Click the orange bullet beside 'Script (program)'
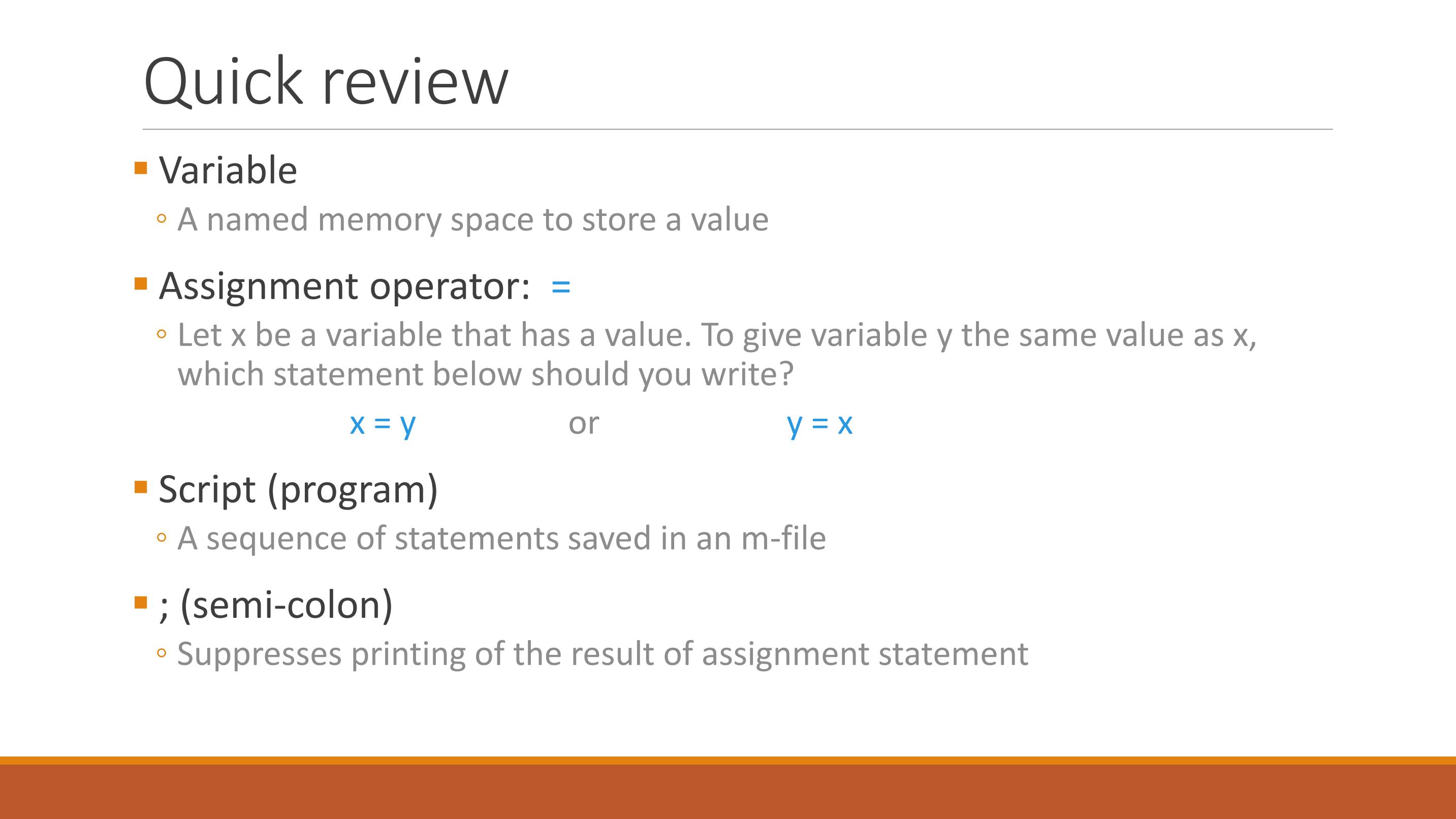 [x=141, y=487]
